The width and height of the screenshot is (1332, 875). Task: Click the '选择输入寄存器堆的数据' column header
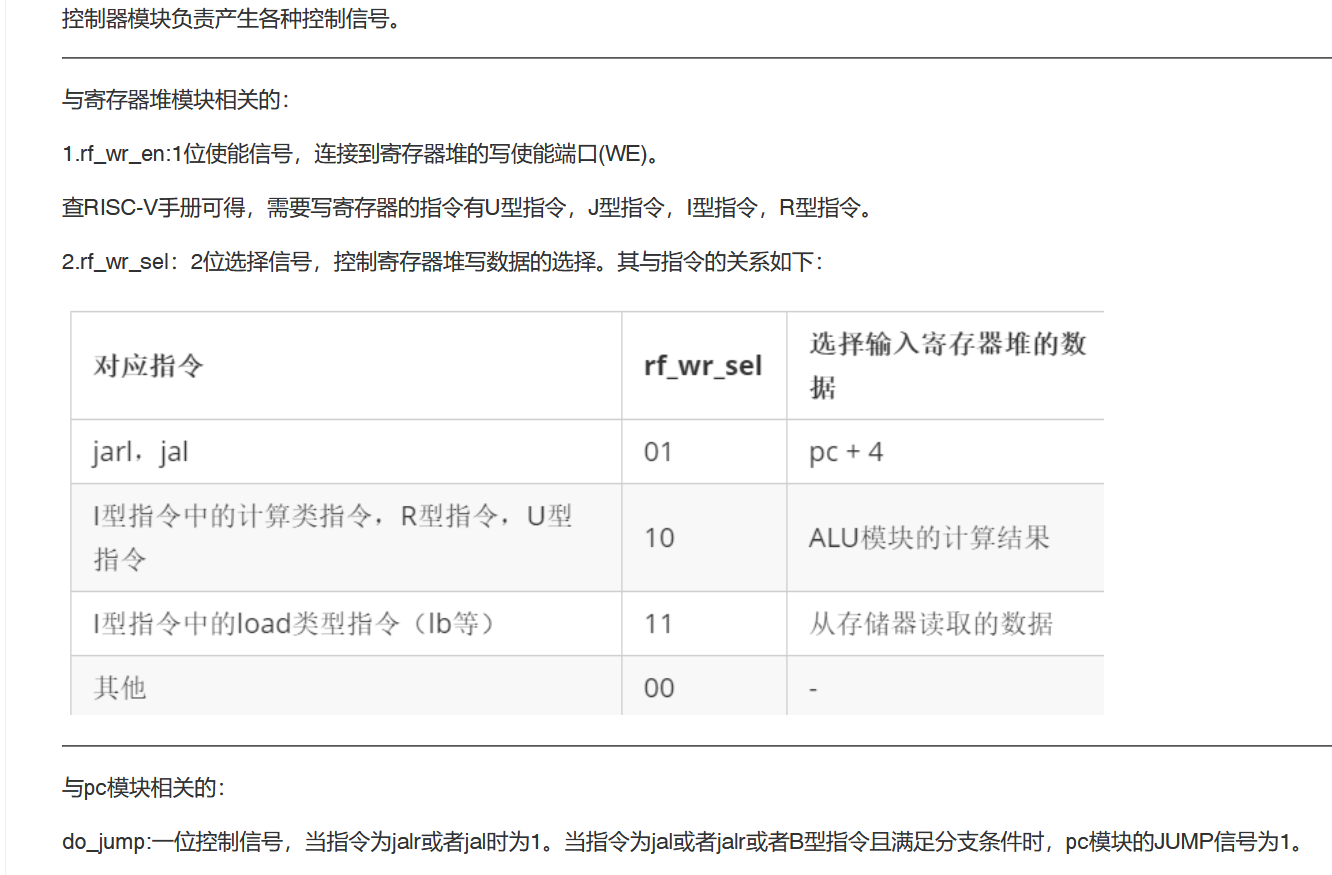pyautogui.click(x=946, y=366)
